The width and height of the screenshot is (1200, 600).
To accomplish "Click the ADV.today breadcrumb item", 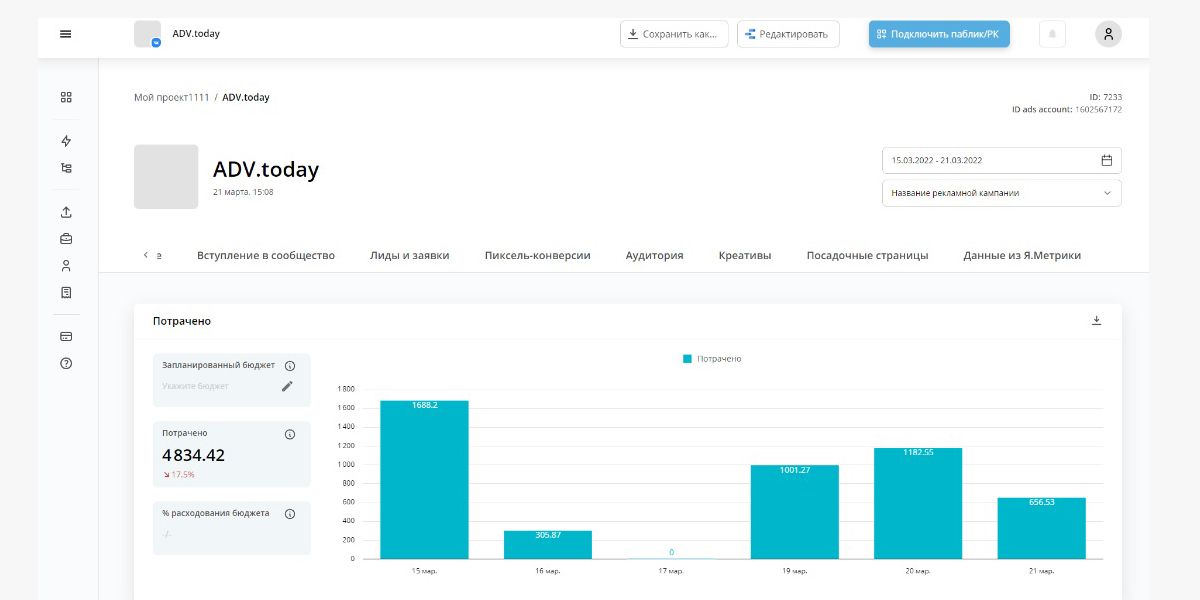I will (246, 97).
